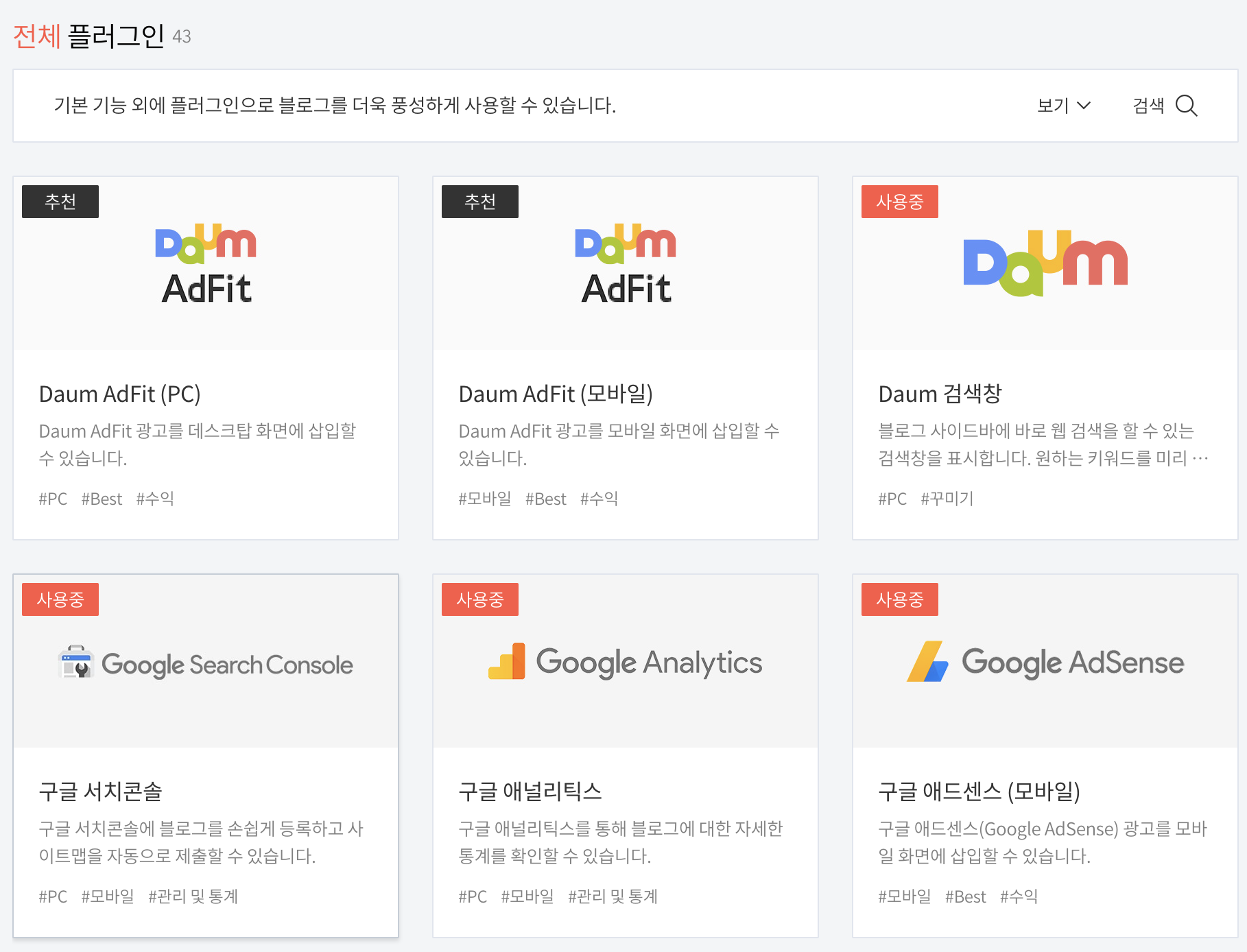This screenshot has width=1247, height=952.
Task: Select #꾸미기 tag under Daum 검색창
Action: (947, 499)
